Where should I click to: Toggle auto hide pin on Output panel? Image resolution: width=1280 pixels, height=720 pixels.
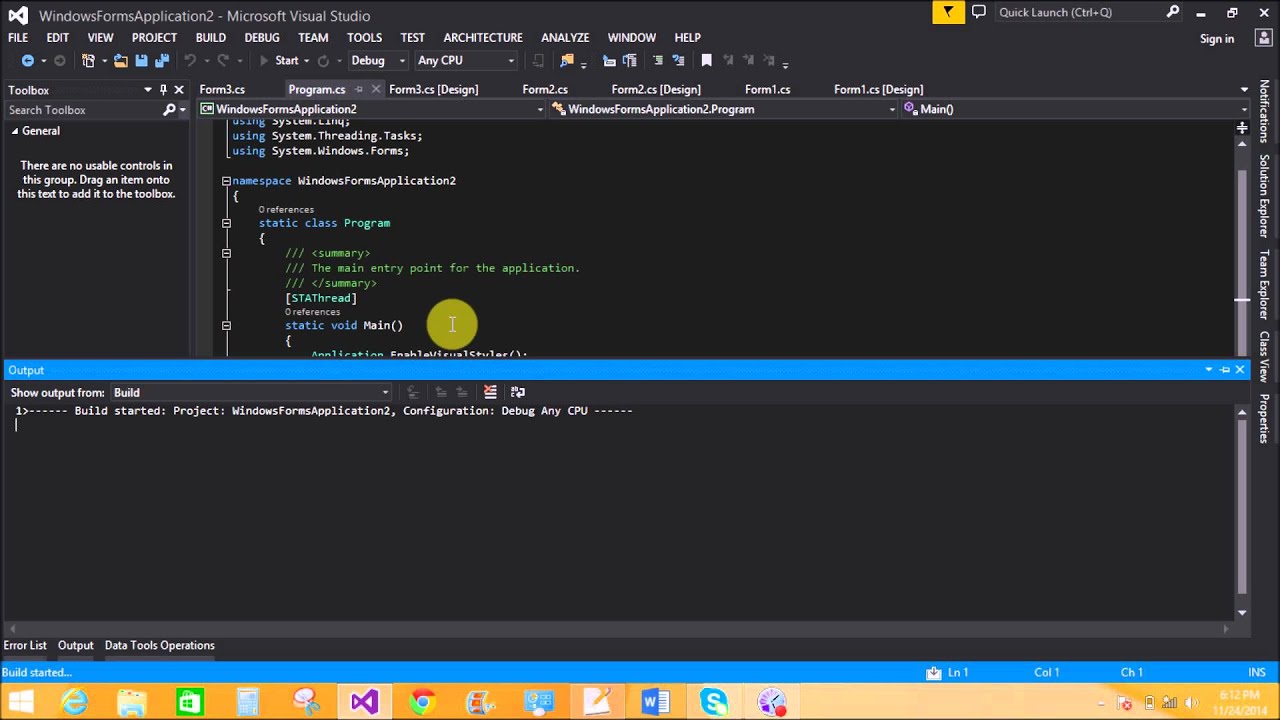[x=1225, y=370]
